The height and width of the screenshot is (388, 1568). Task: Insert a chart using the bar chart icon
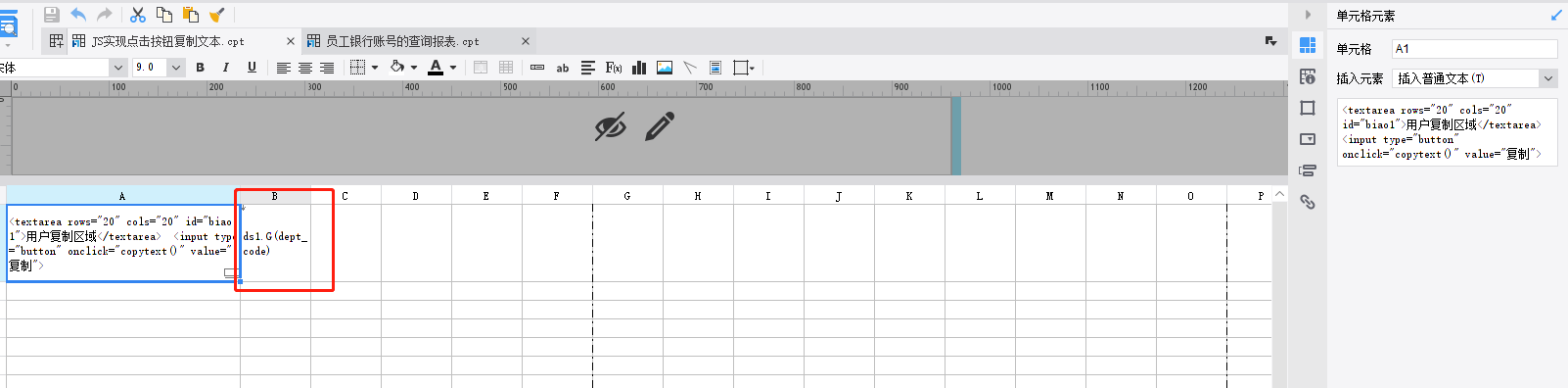[639, 68]
